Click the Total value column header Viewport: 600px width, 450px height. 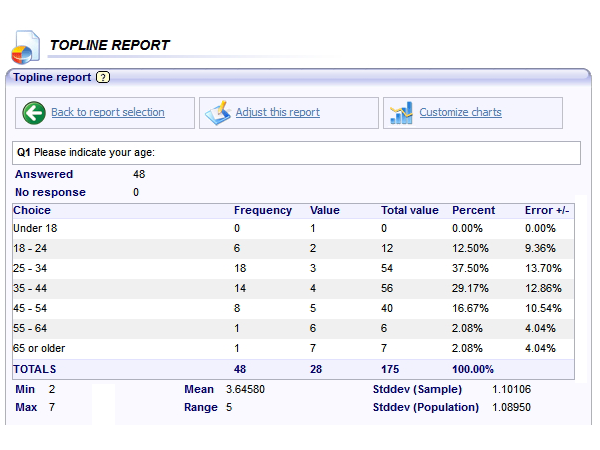click(x=409, y=210)
